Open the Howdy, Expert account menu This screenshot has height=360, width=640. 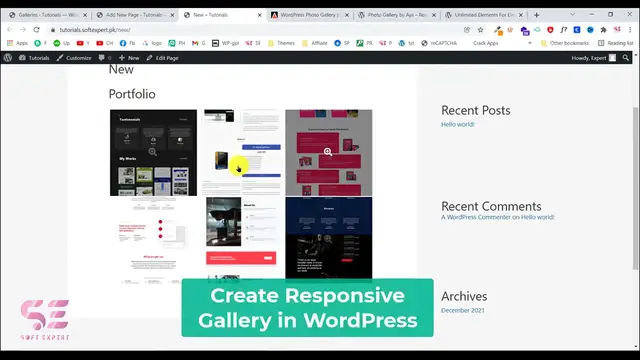coord(593,58)
